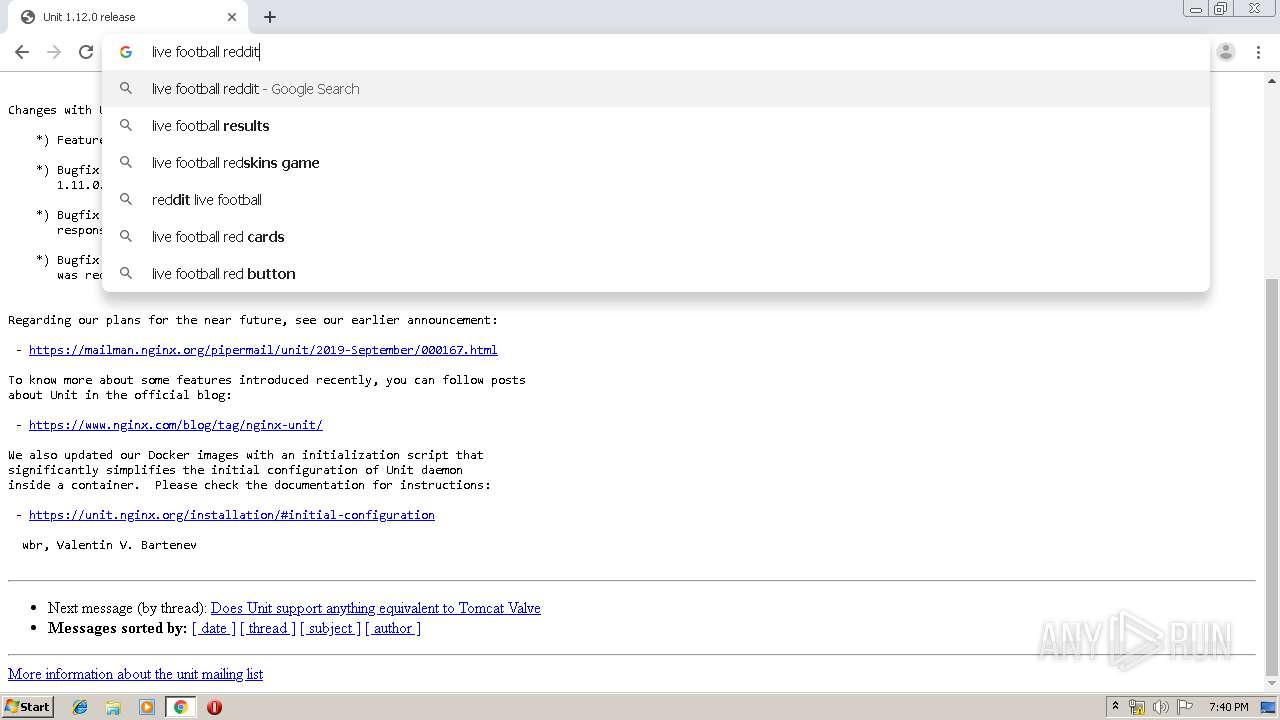
Task: Reload the page with the refresh icon
Action: point(86,52)
